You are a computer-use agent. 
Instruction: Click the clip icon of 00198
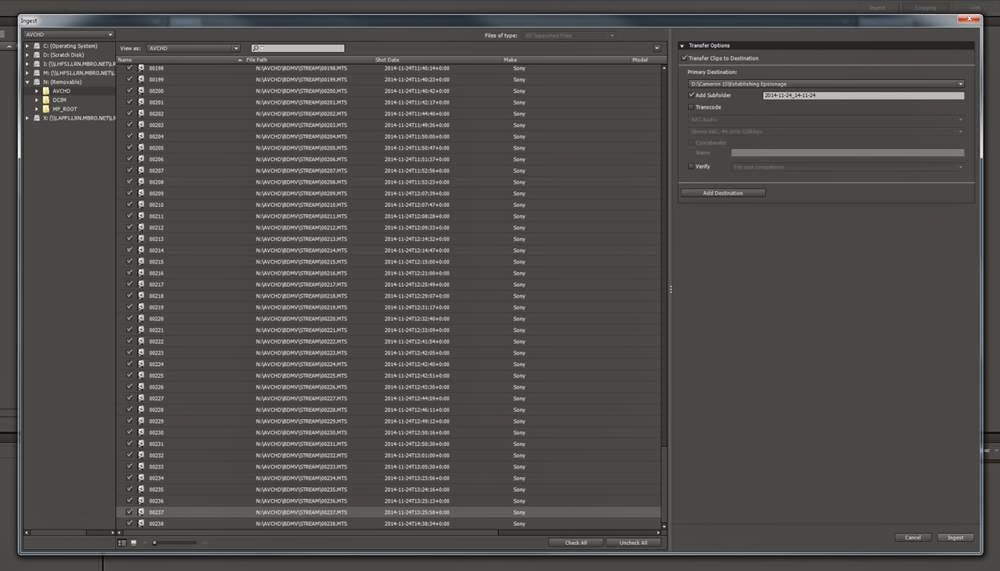[x=141, y=68]
